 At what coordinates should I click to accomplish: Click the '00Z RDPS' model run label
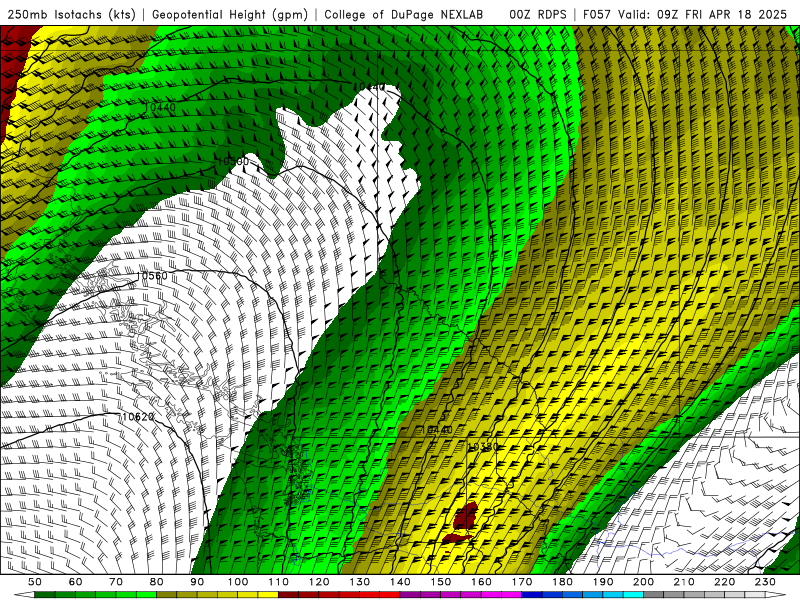pos(538,14)
